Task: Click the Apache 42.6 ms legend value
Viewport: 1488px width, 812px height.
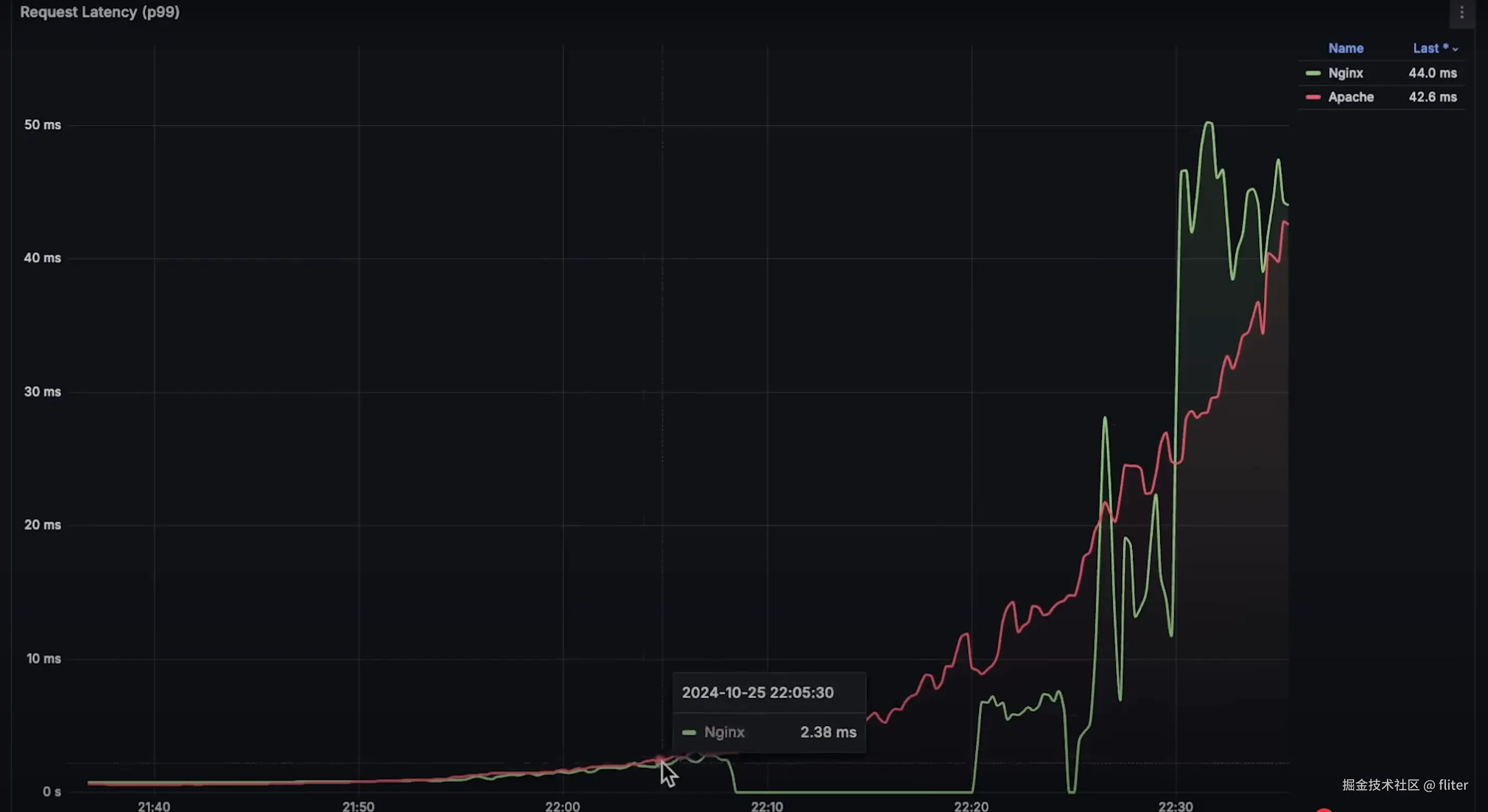Action: click(1432, 97)
